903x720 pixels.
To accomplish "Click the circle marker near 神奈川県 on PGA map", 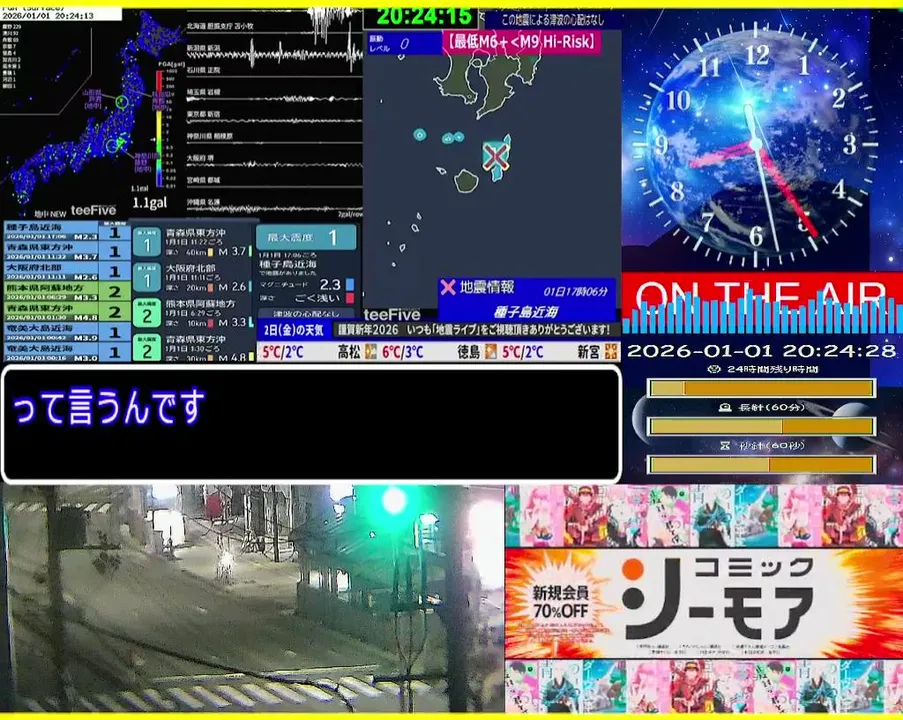I will click(112, 145).
